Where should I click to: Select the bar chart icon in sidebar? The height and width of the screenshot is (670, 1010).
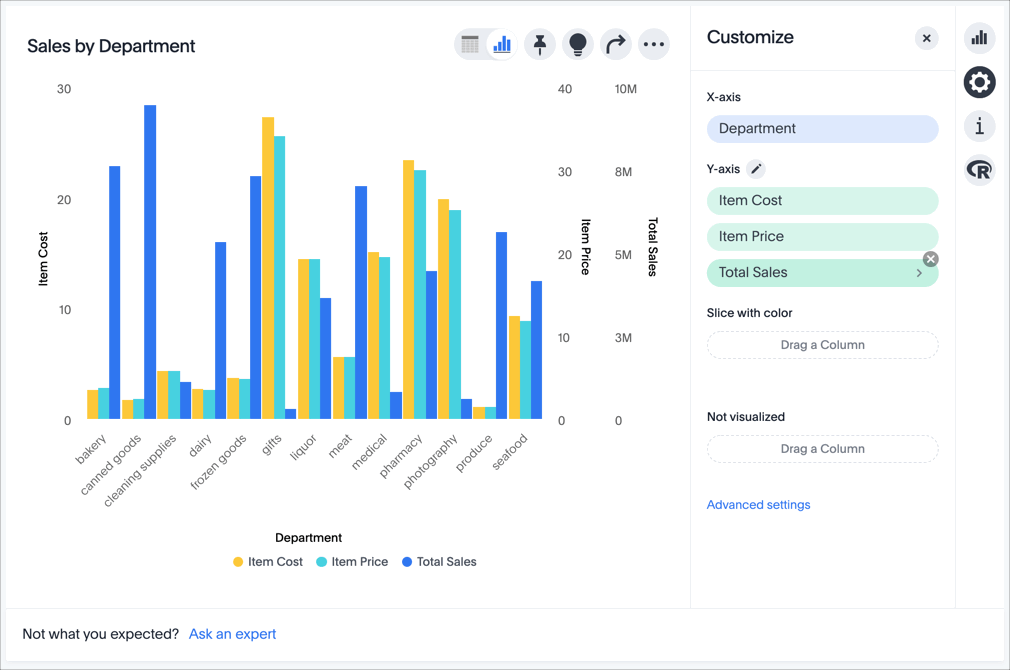[x=979, y=38]
